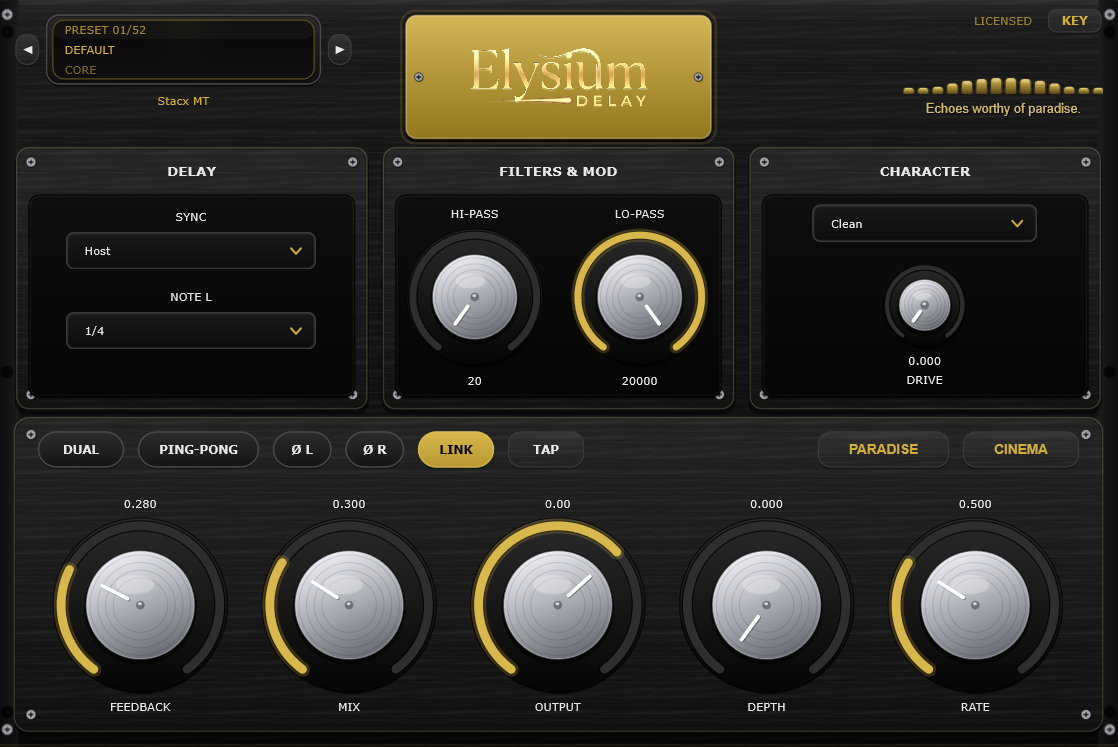Select the CINEMA button
The height and width of the screenshot is (747, 1118).
click(x=1020, y=450)
